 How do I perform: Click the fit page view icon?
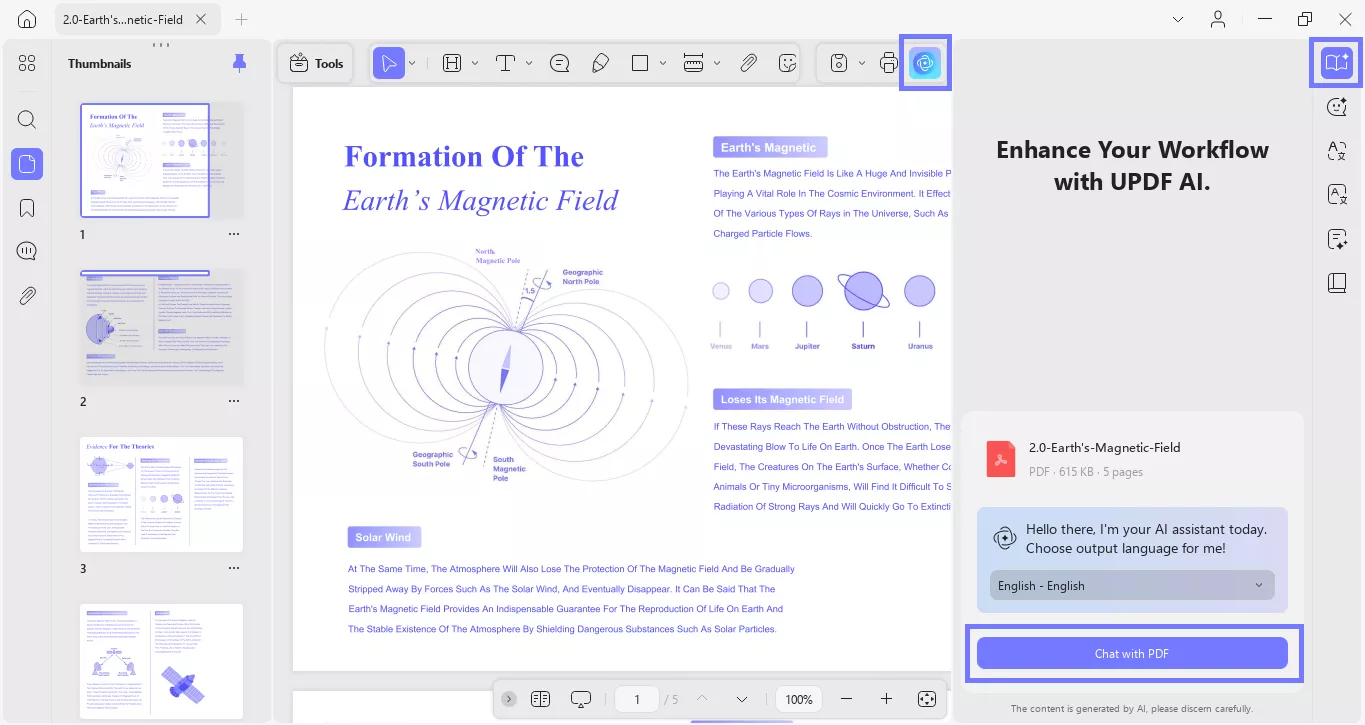926,699
